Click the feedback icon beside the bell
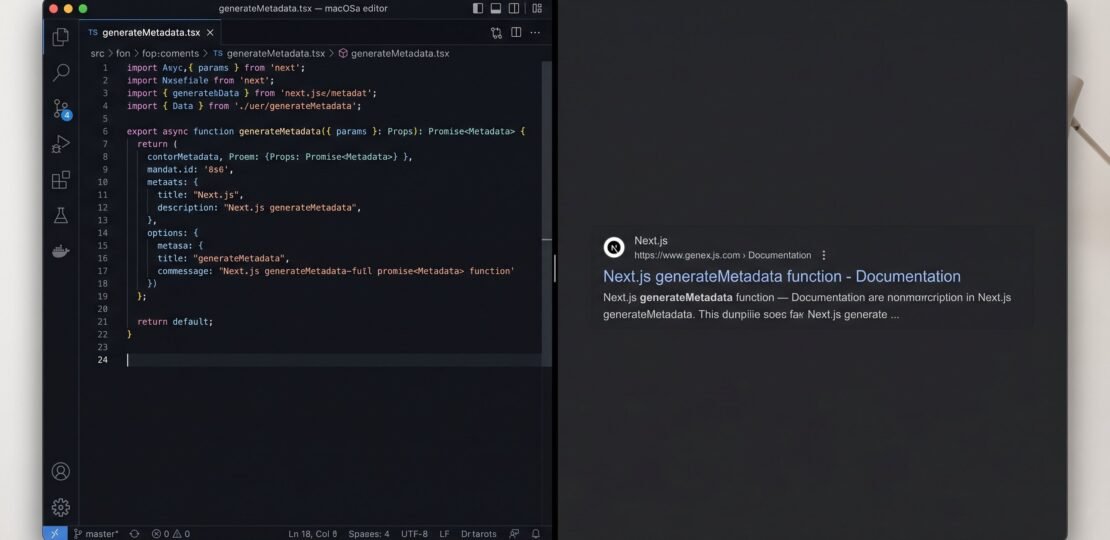This screenshot has height=540, width=1110. [x=515, y=534]
